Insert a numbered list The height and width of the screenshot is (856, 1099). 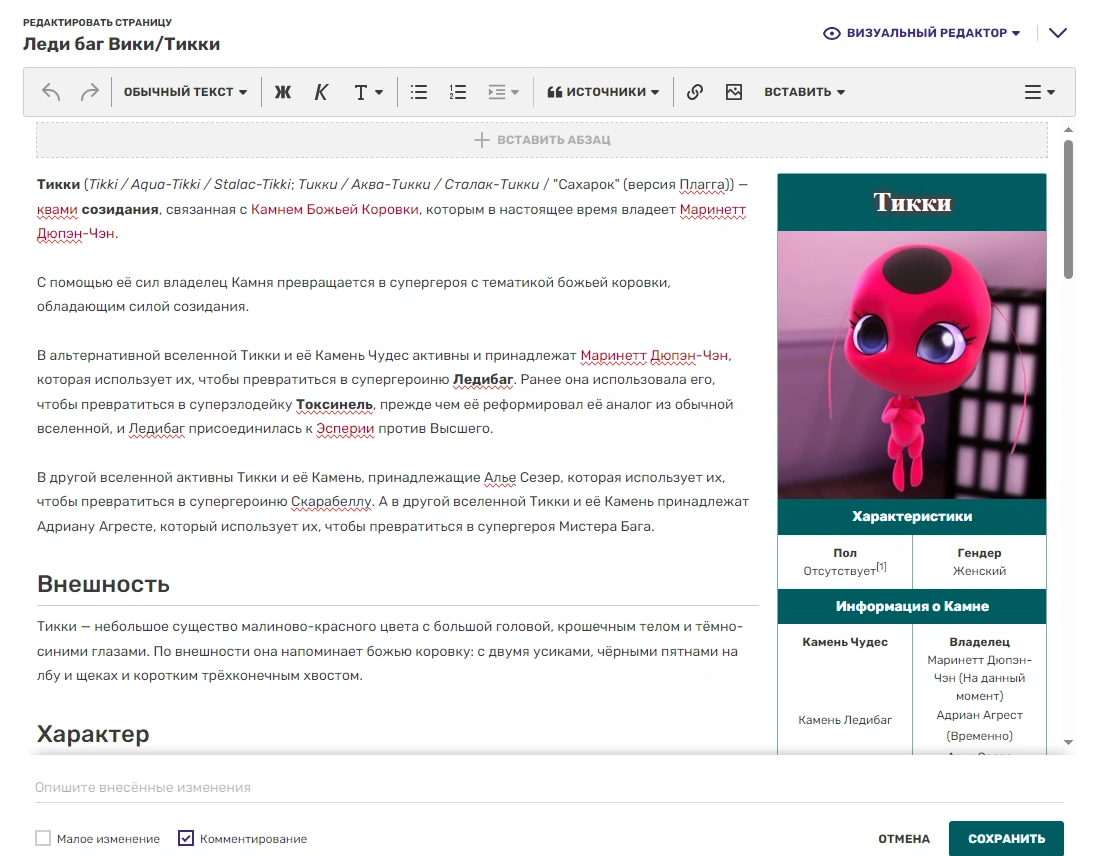coord(458,92)
